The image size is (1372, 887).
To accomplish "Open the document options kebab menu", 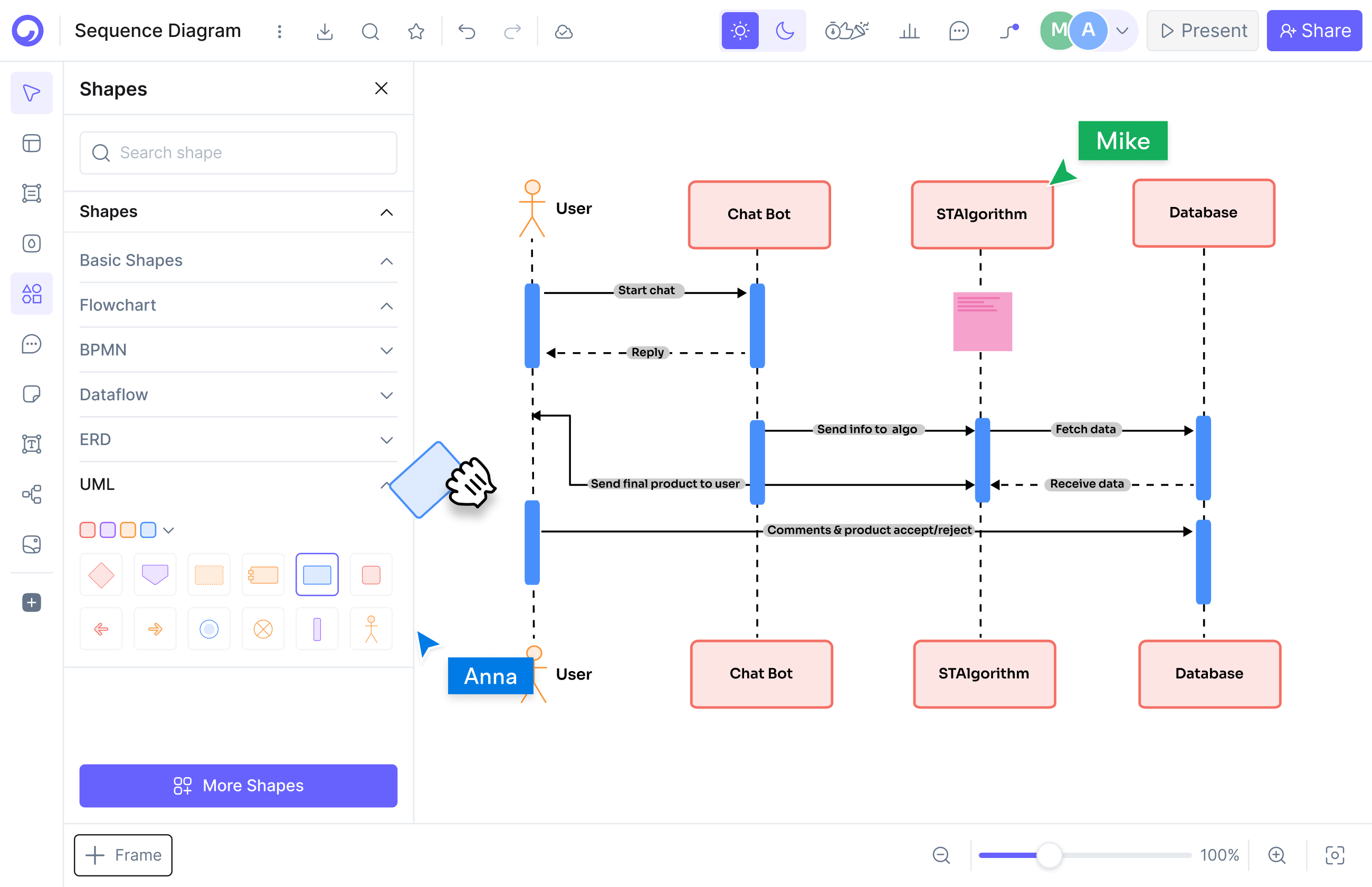I will click(280, 31).
